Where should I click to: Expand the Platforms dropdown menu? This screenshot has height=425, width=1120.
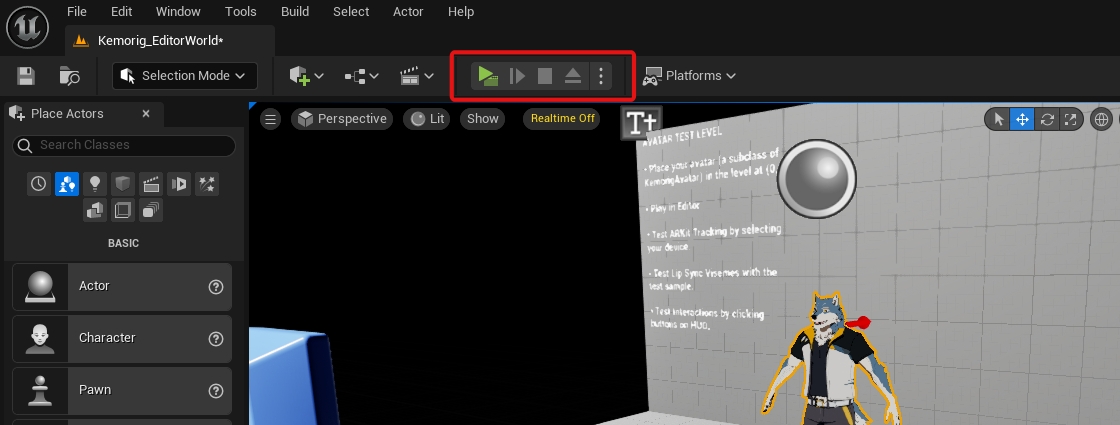pos(690,76)
